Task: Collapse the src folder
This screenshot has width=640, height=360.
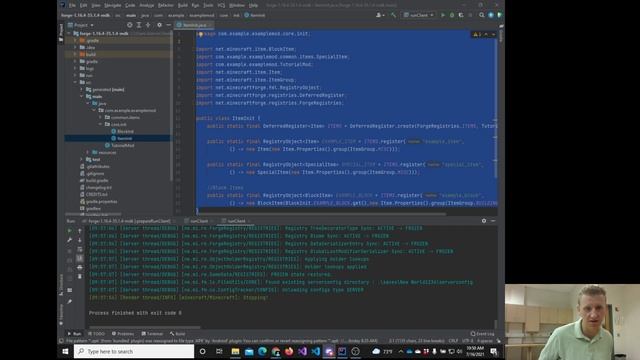Action: coord(75,82)
